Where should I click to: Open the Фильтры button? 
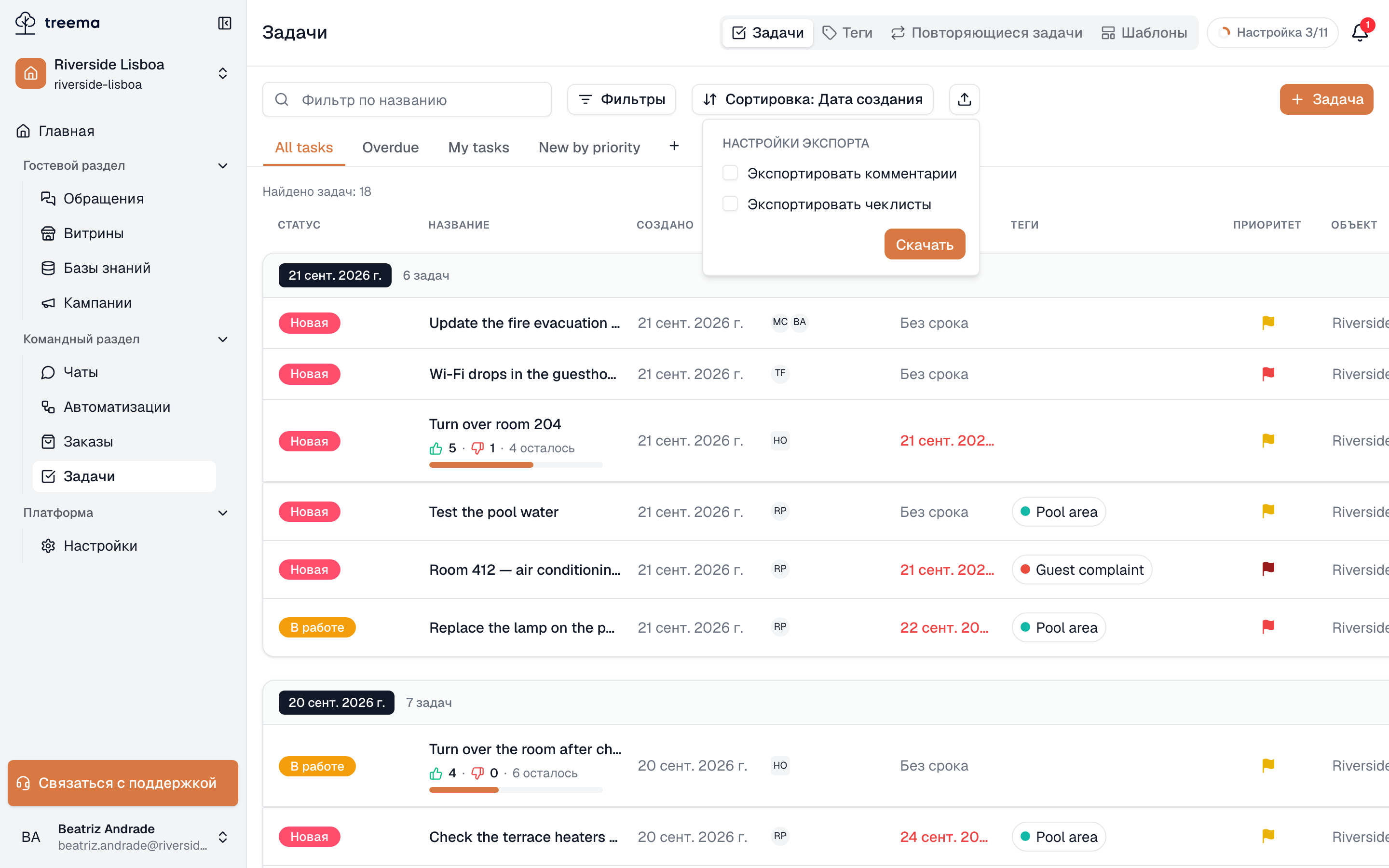pyautogui.click(x=621, y=99)
